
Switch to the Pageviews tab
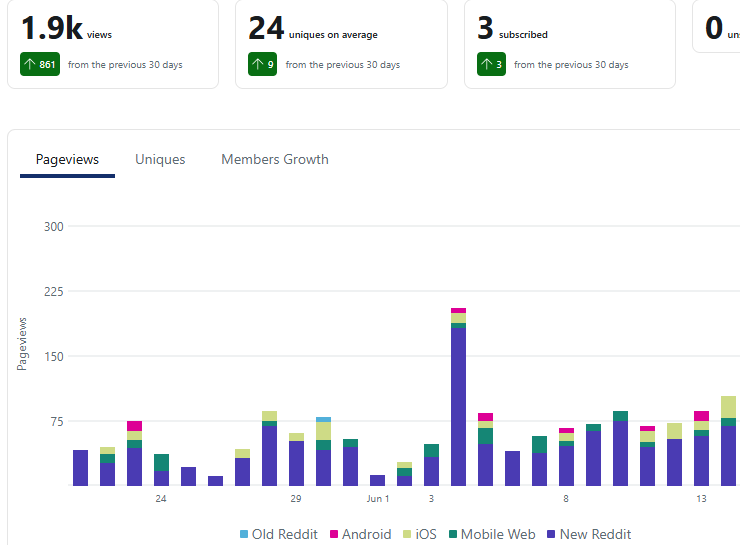(x=67, y=159)
